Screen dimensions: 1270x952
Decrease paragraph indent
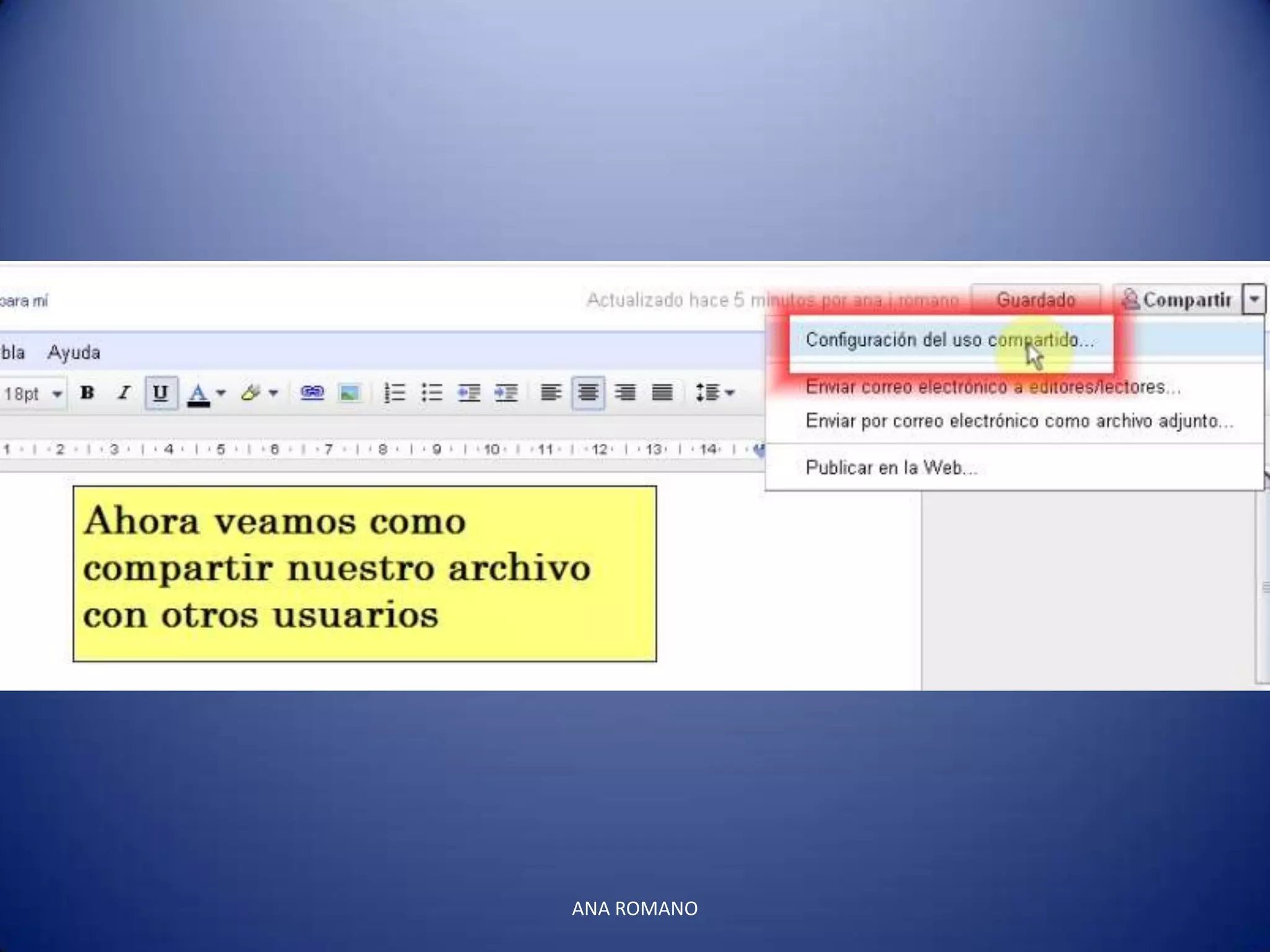pyautogui.click(x=469, y=393)
